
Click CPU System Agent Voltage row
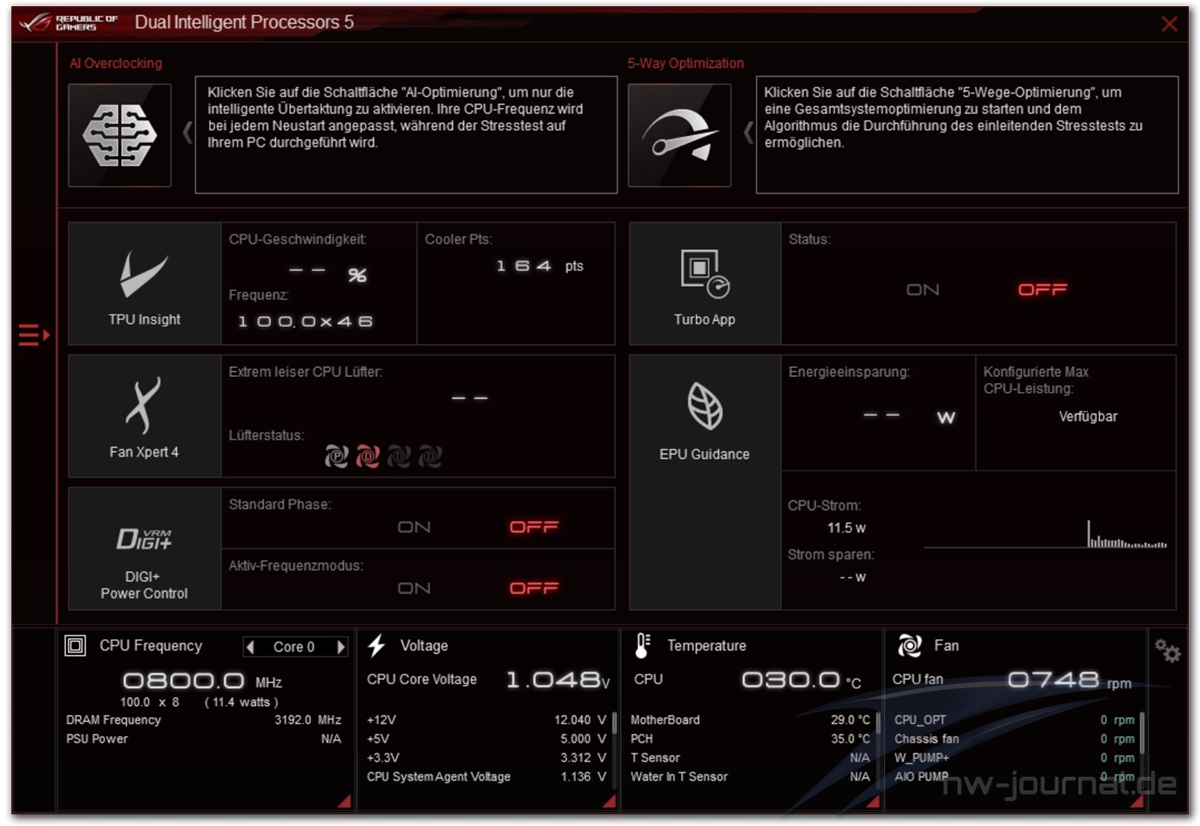click(486, 777)
